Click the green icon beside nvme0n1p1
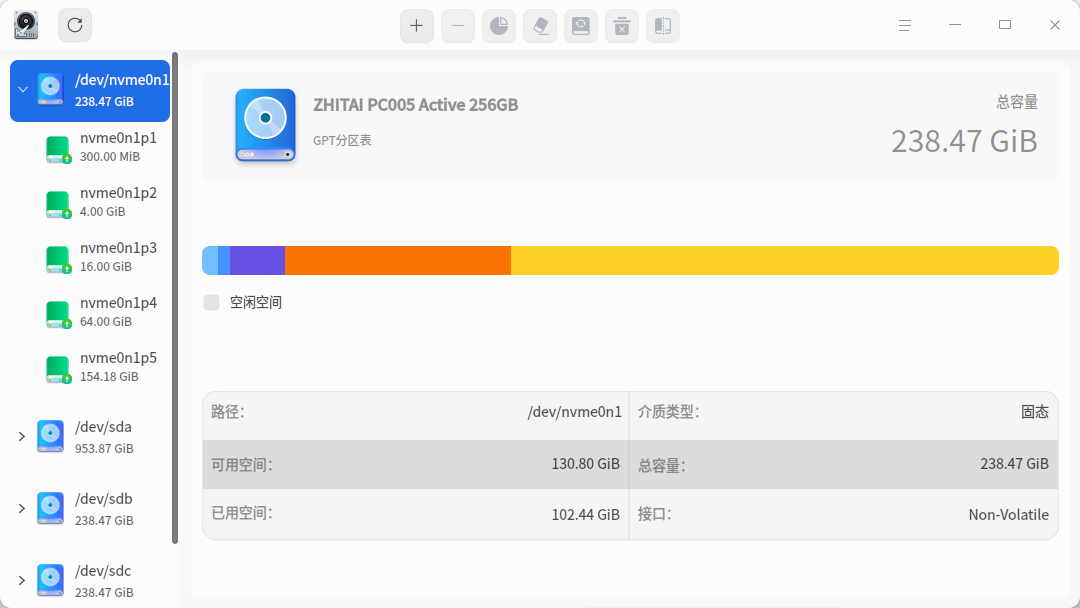Viewport: 1080px width, 608px height. pos(58,149)
